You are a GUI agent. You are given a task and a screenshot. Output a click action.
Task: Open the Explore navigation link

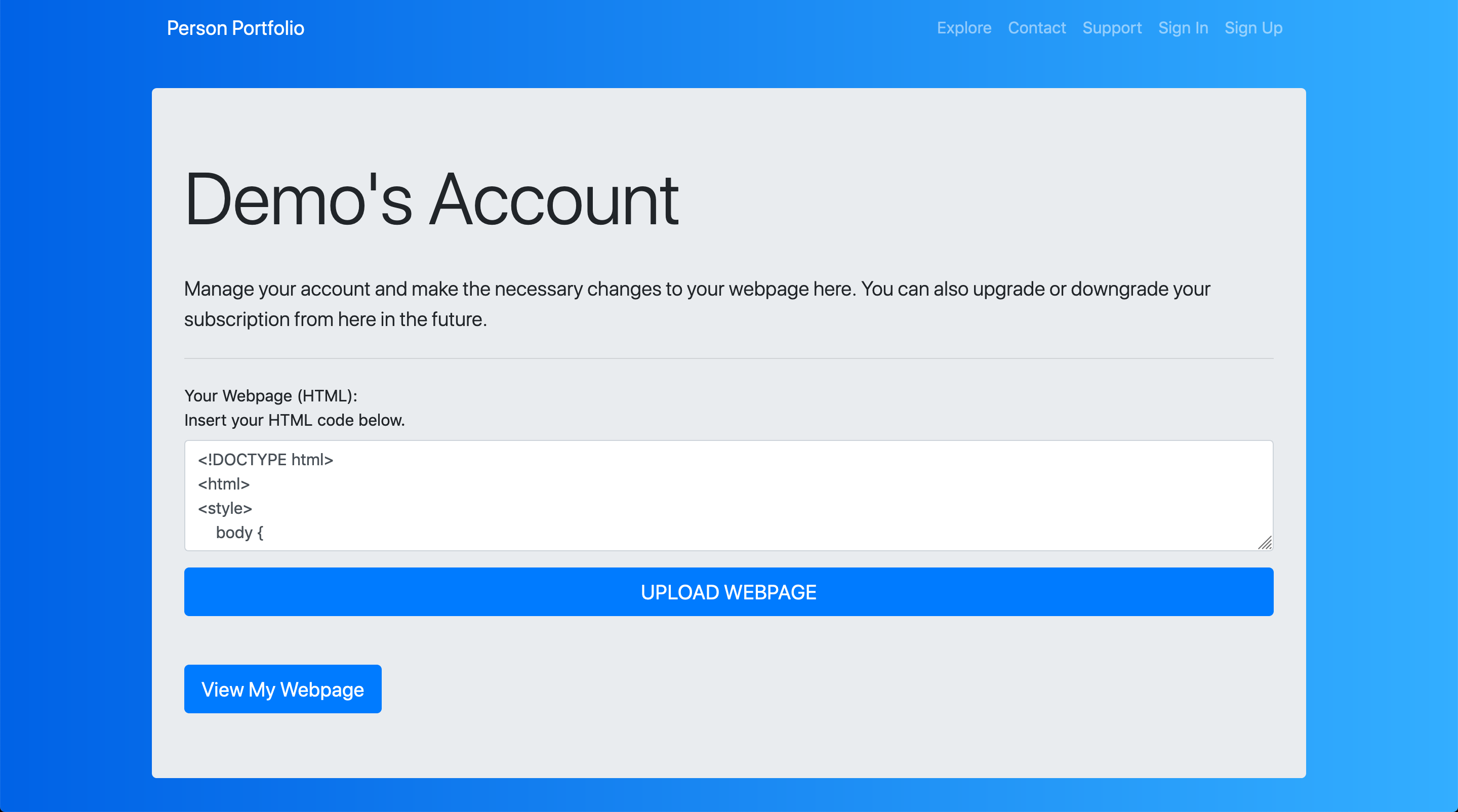point(964,28)
